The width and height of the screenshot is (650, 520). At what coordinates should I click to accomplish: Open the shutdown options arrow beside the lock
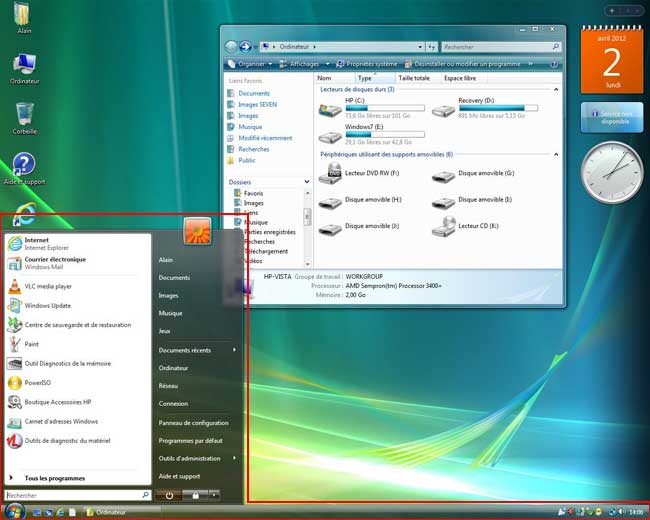[x=214, y=495]
